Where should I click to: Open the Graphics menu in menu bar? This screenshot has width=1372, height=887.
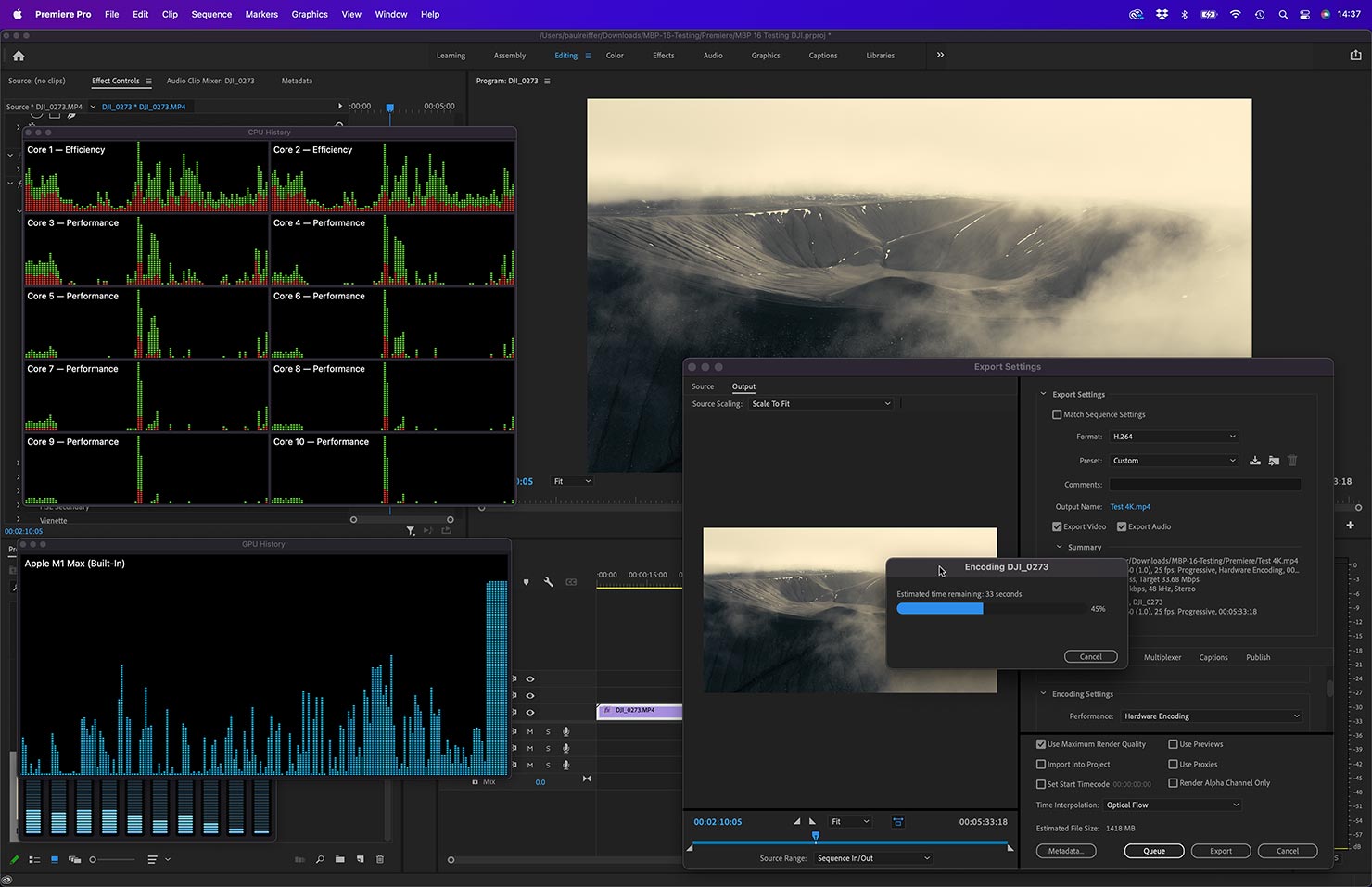pos(310,15)
